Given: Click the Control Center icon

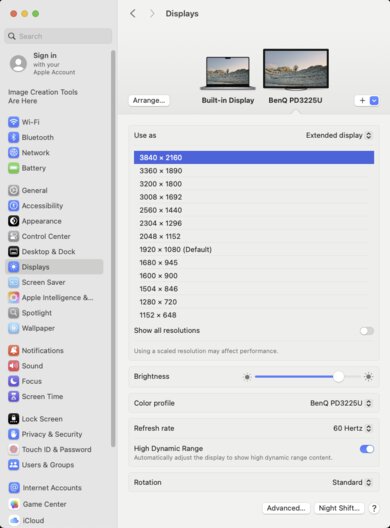Looking at the screenshot, I should coord(13,236).
